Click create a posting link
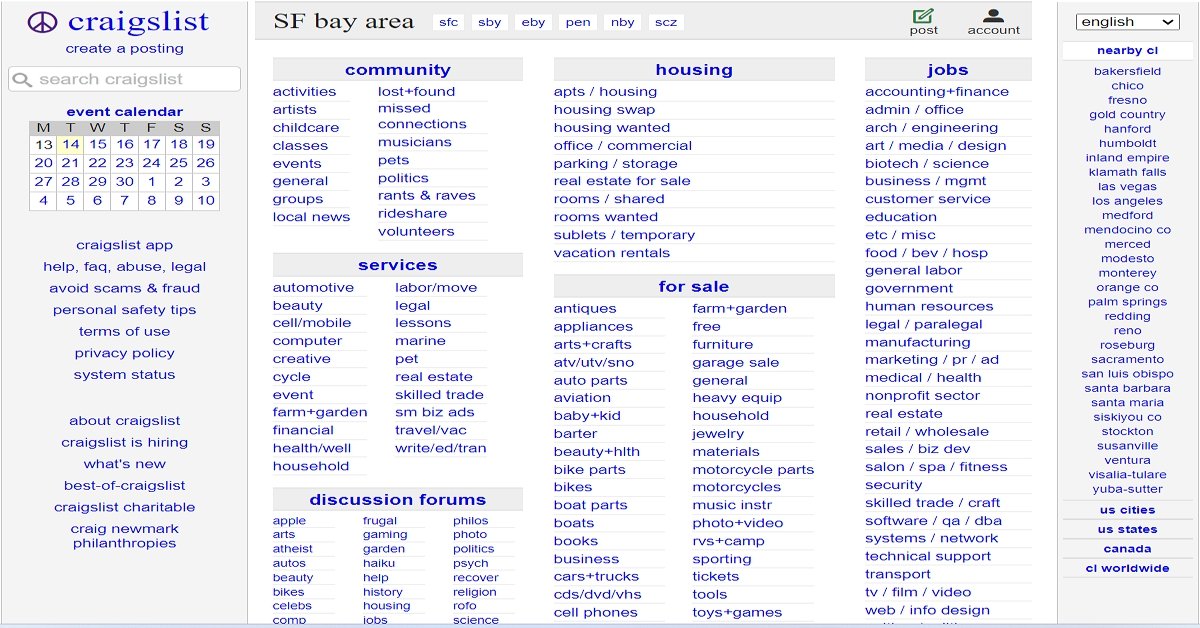 [125, 48]
